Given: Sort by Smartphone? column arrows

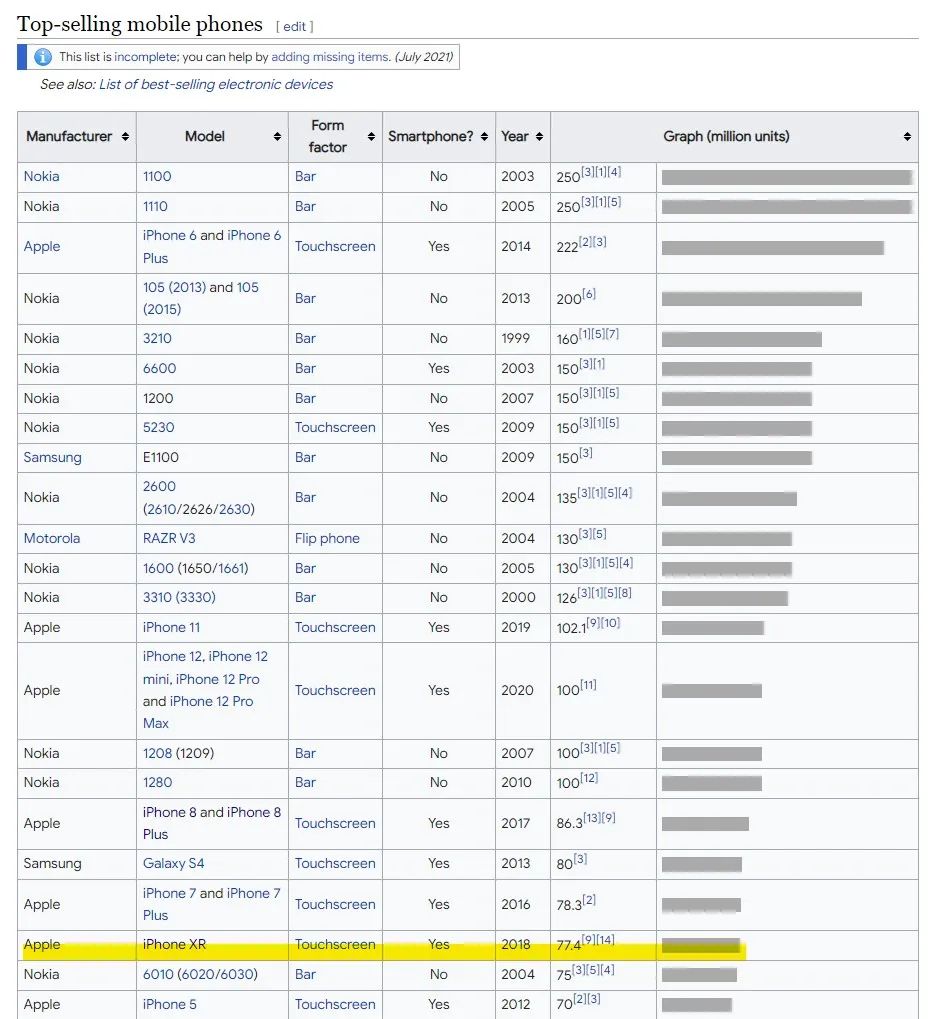Looking at the screenshot, I should (x=484, y=137).
